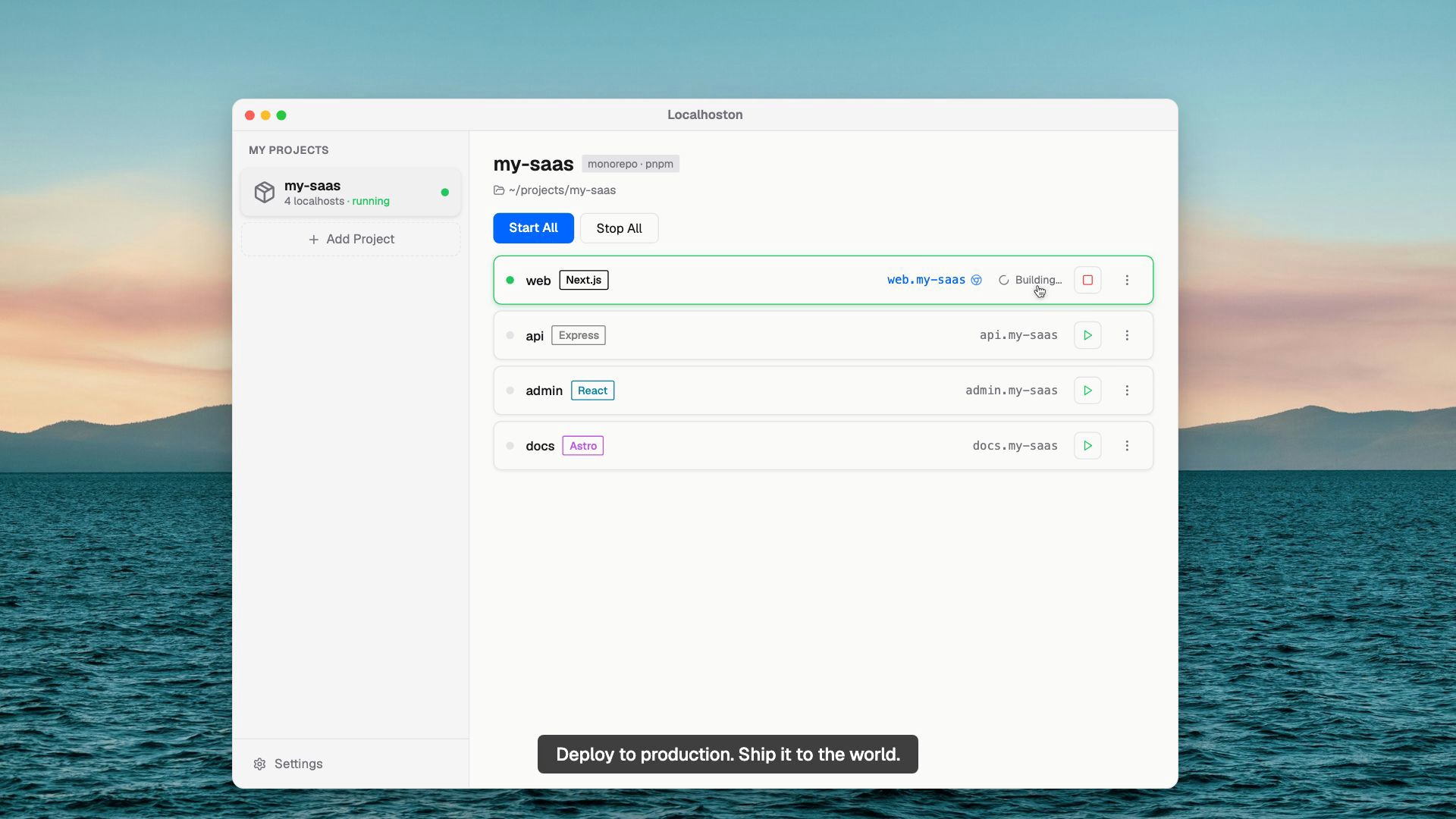The height and width of the screenshot is (819, 1456).
Task: Open more options for docs row
Action: (x=1127, y=446)
